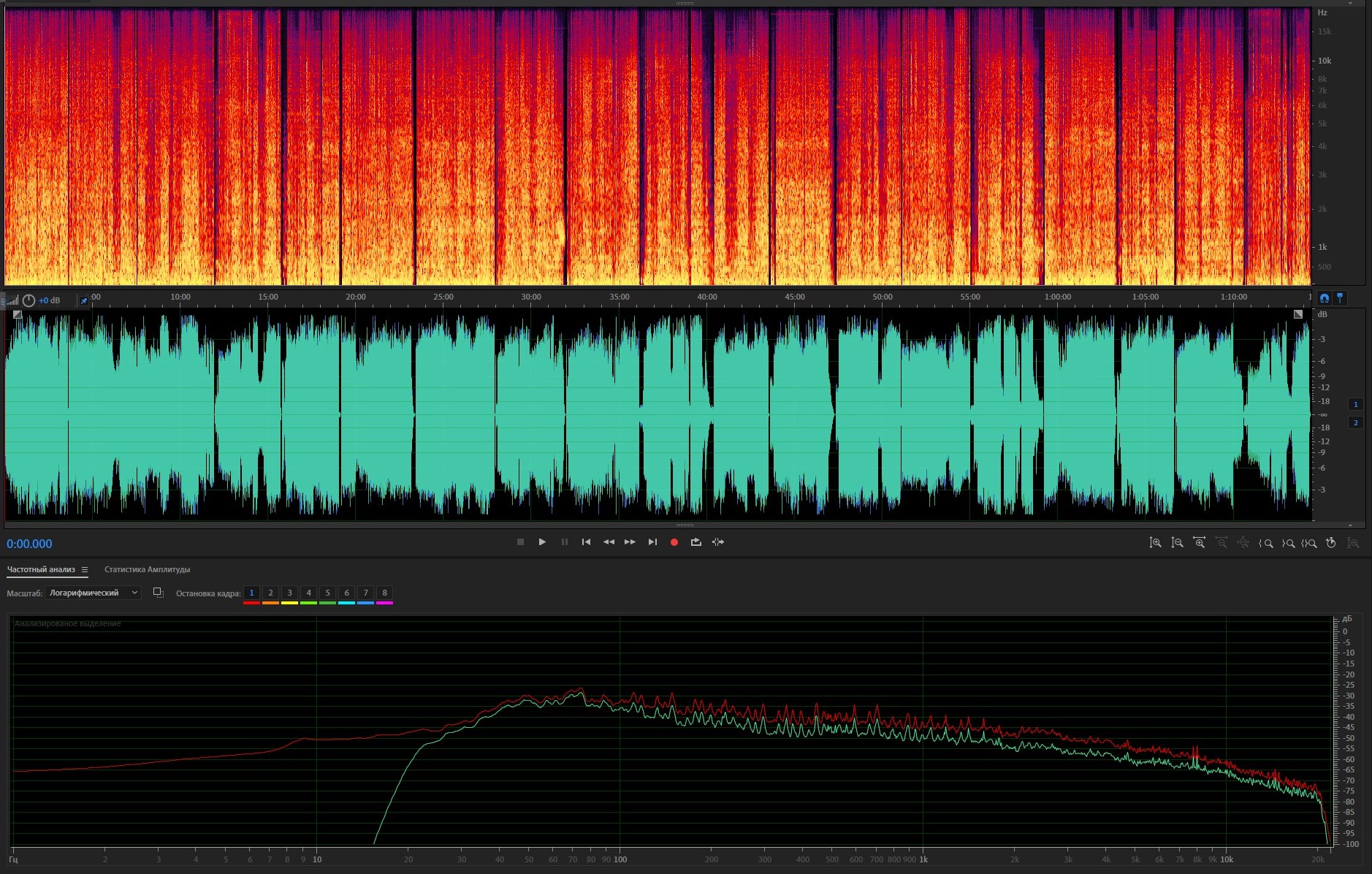Select the Частотный анализ tab
Image resolution: width=1372 pixels, height=874 pixels.
click(41, 569)
